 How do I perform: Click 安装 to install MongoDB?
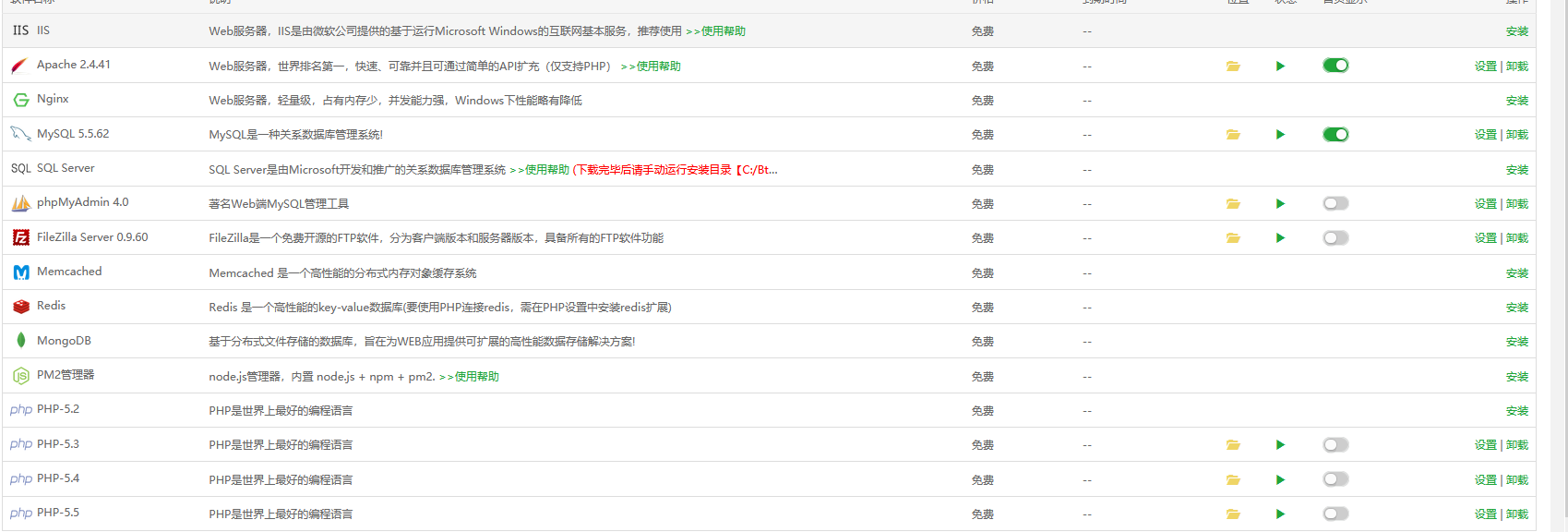click(1517, 342)
